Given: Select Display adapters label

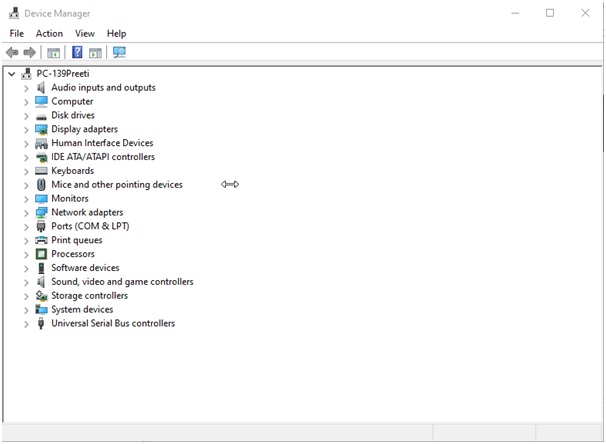Looking at the screenshot, I should [x=85, y=129].
